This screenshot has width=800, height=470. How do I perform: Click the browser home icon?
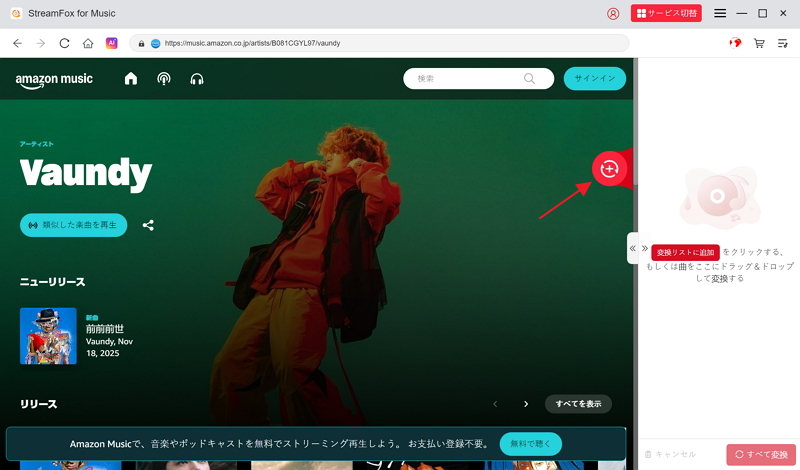[x=88, y=43]
